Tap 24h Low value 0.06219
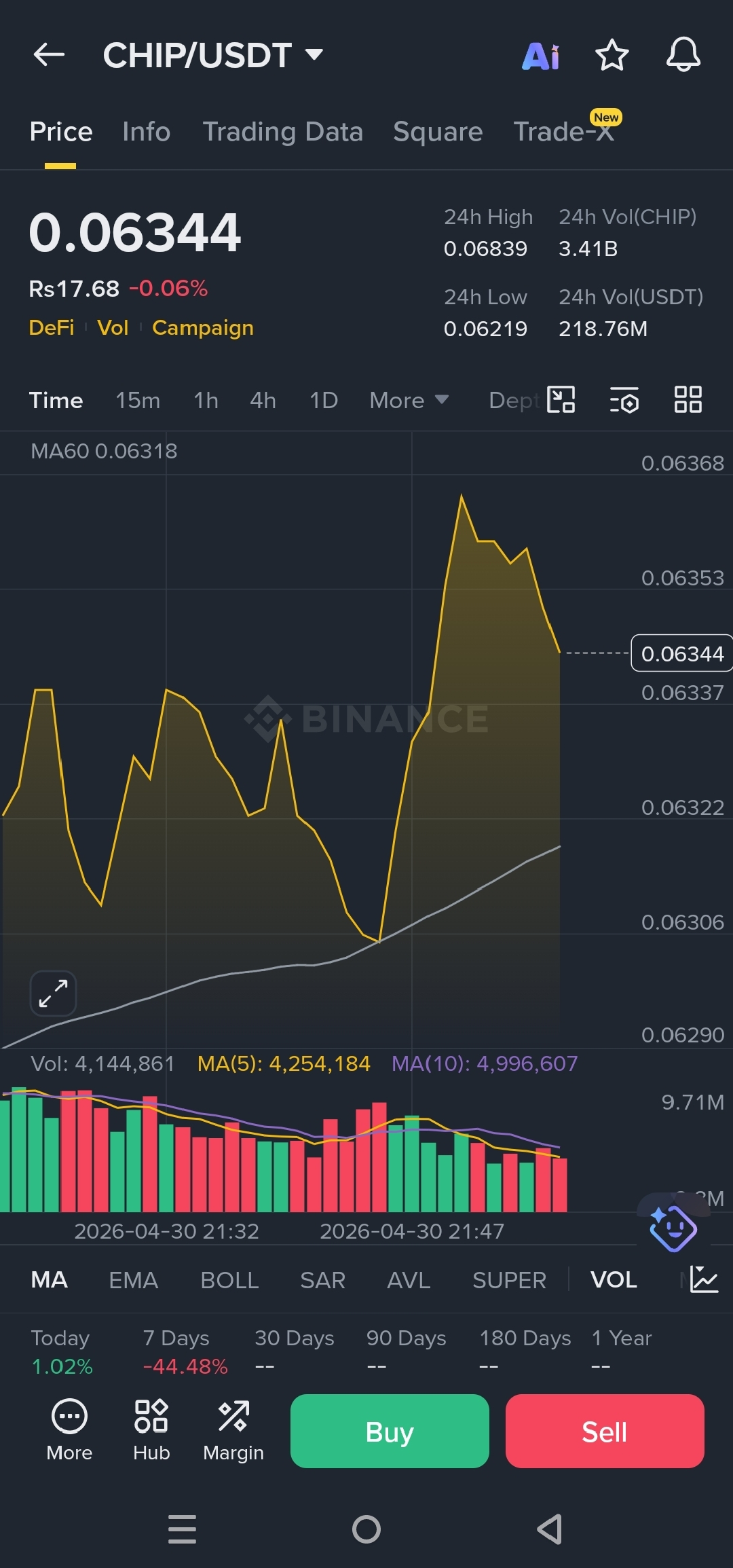Viewport: 733px width, 1568px height. pos(485,329)
